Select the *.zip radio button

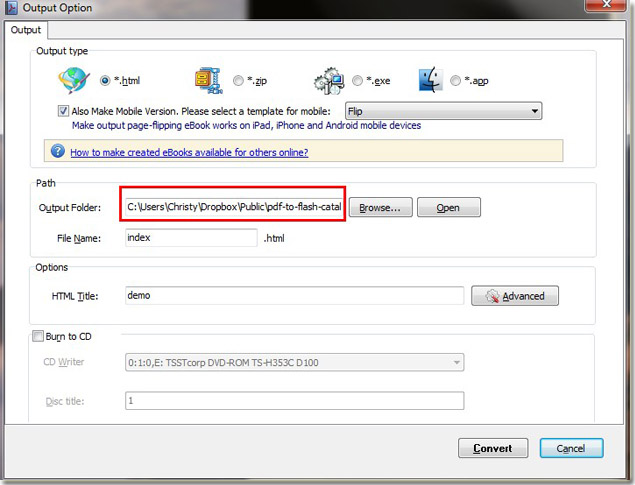pos(238,80)
